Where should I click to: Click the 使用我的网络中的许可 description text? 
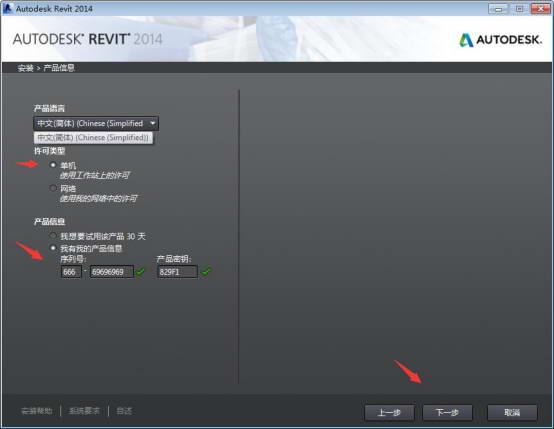tap(98, 199)
